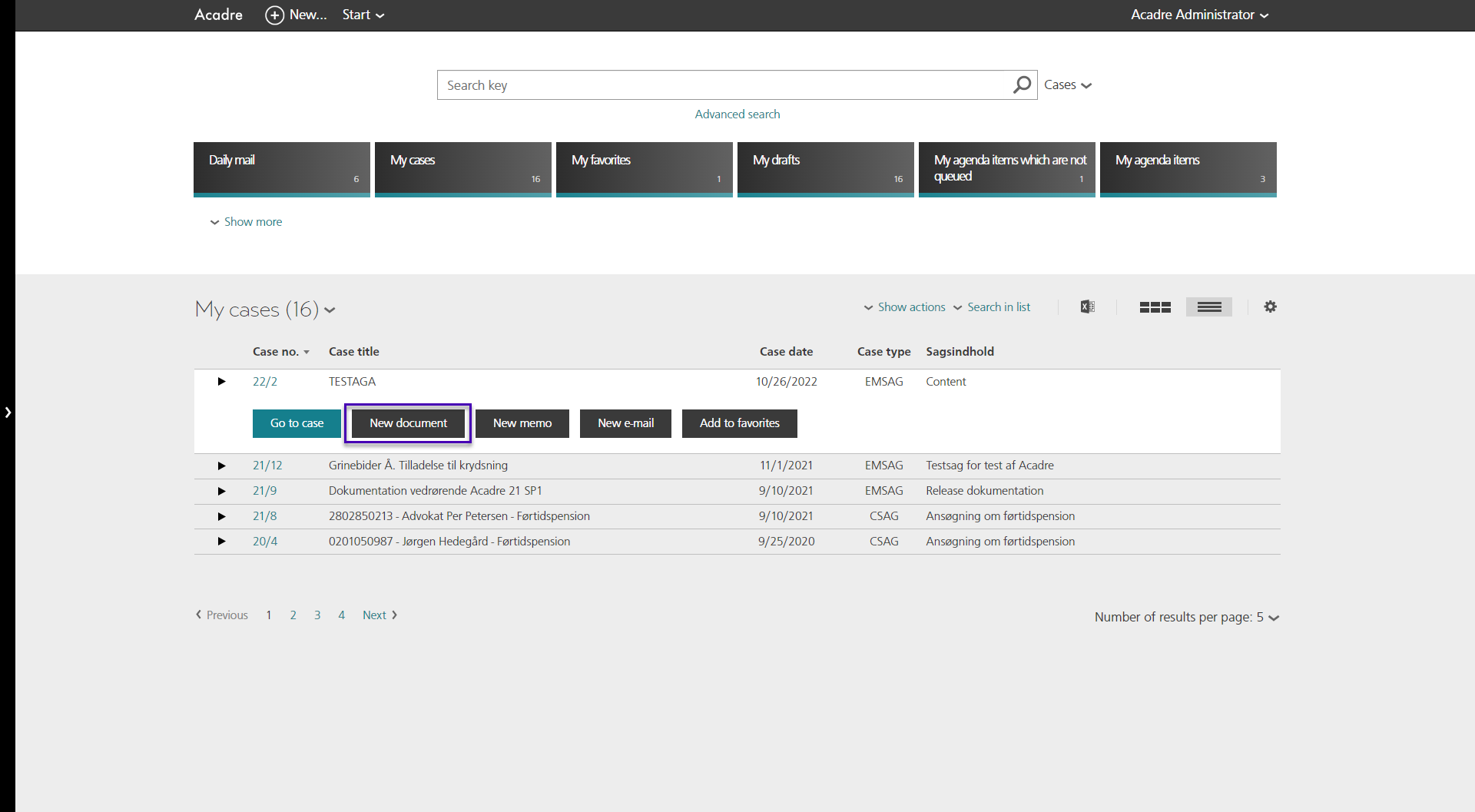Click the New document button
The height and width of the screenshot is (812, 1475).
(x=408, y=423)
